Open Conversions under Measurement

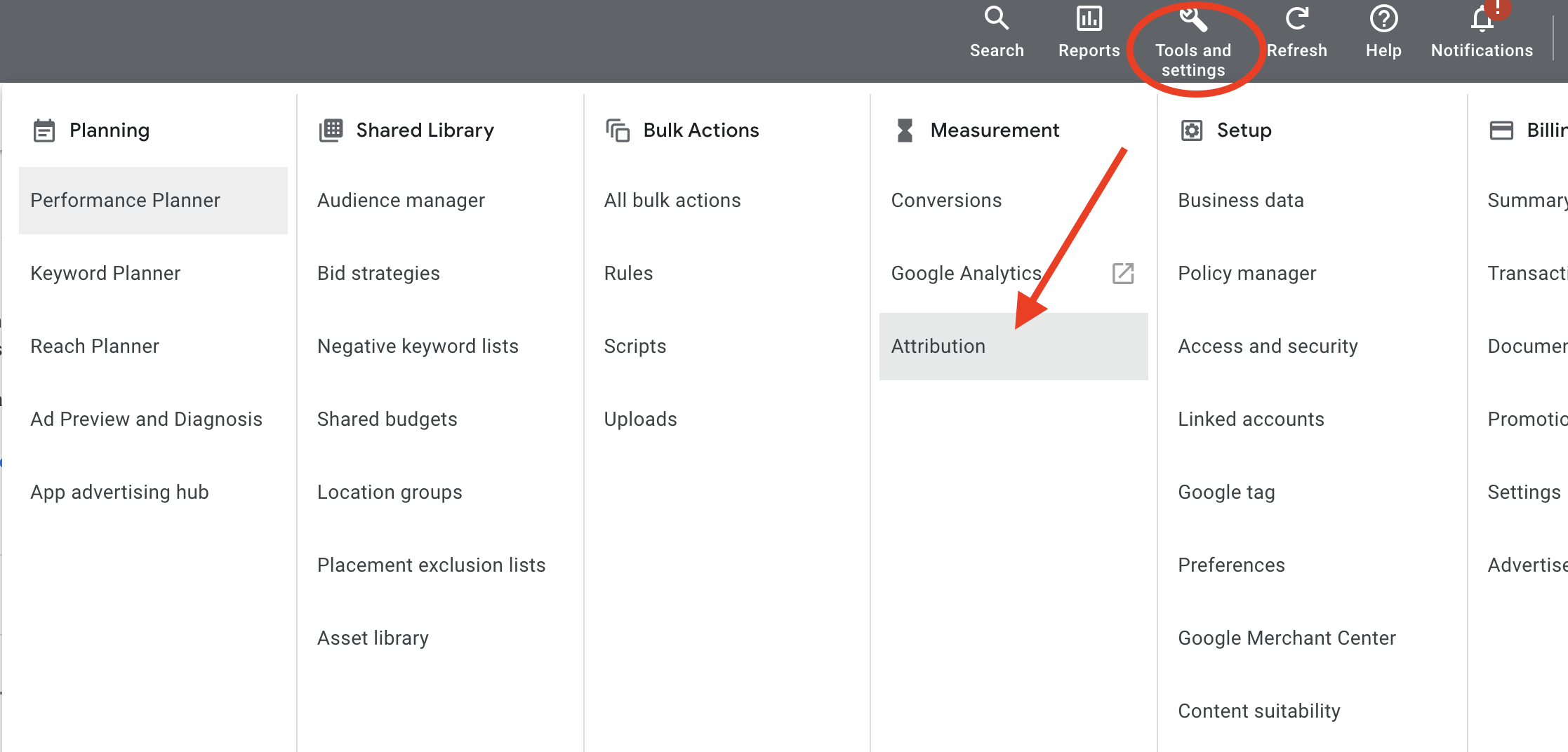click(946, 201)
